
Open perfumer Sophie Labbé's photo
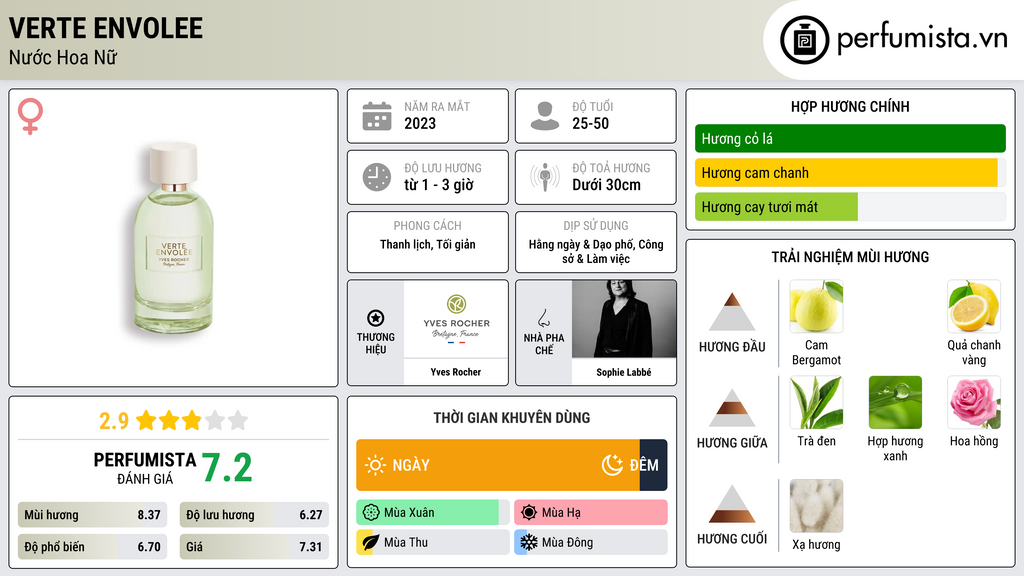(x=624, y=319)
